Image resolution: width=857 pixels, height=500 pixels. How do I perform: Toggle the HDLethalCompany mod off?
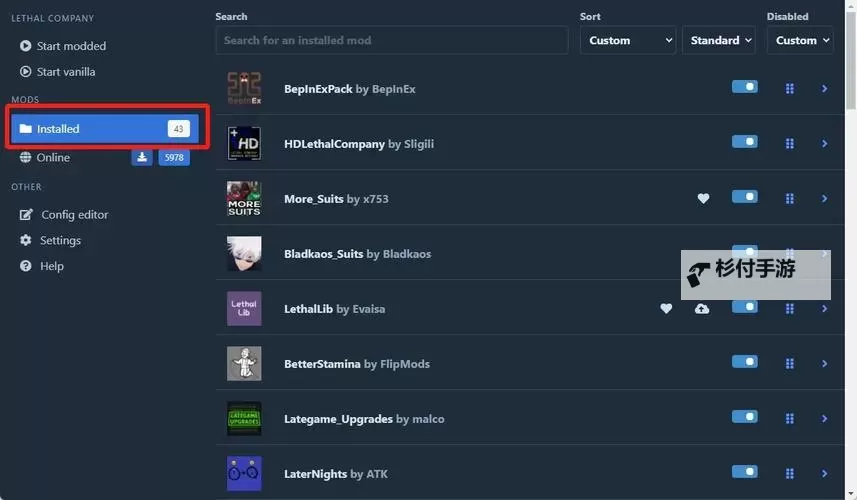tap(744, 142)
